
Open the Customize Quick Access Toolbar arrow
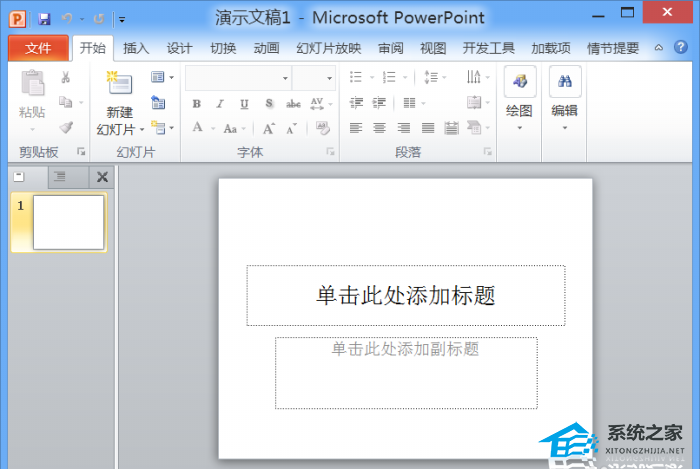(x=121, y=19)
